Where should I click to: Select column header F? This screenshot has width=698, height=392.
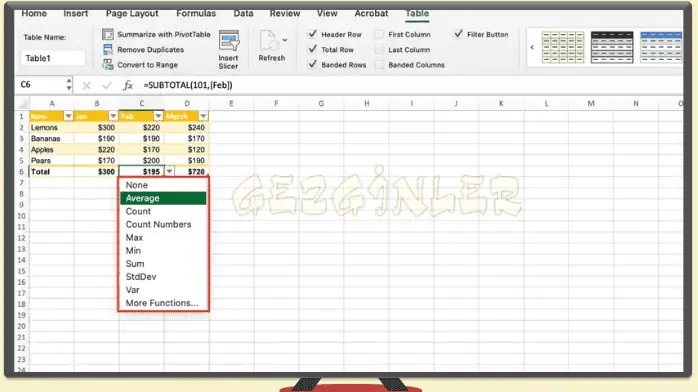[276, 104]
